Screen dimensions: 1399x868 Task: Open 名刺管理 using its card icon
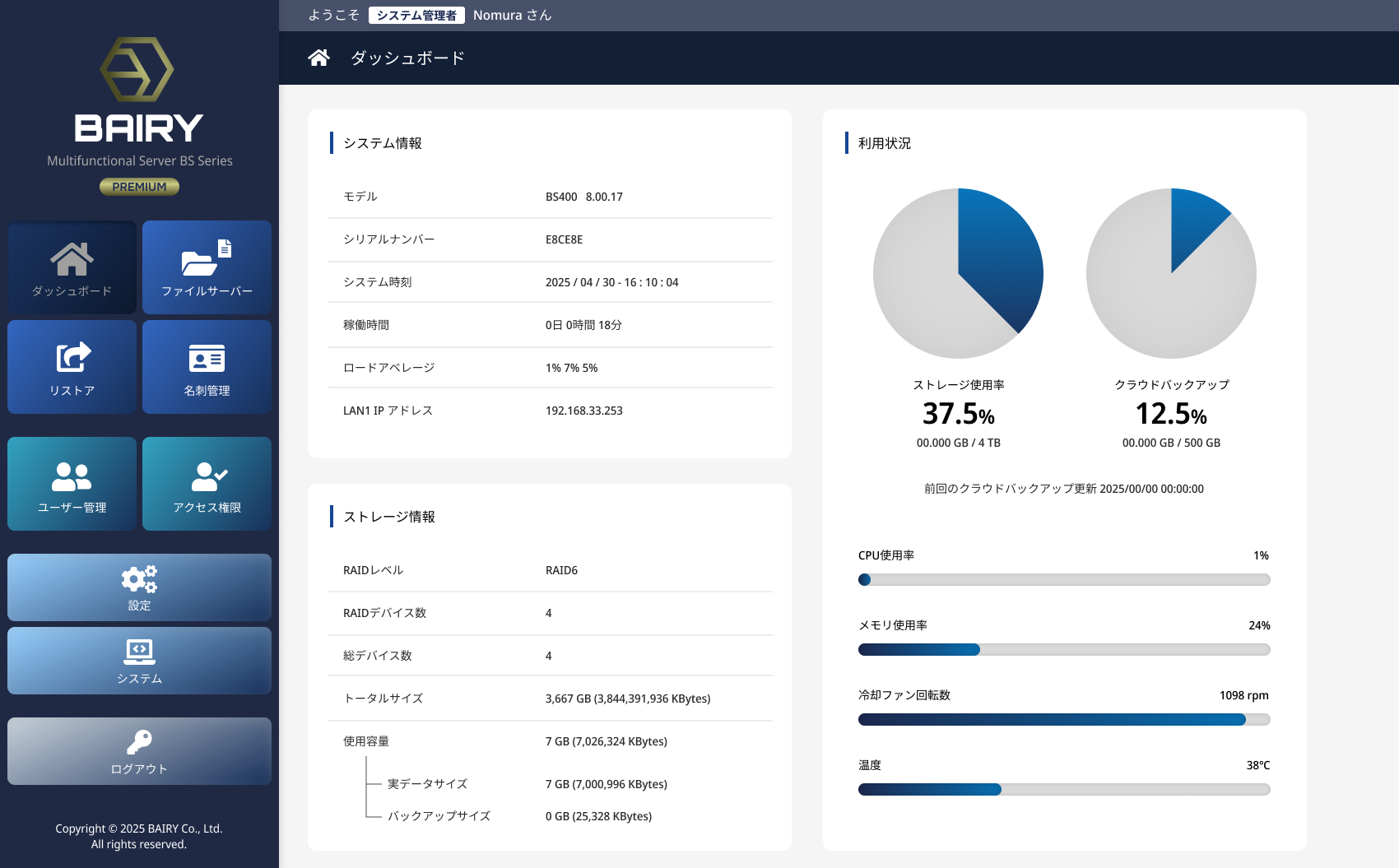pos(206,358)
